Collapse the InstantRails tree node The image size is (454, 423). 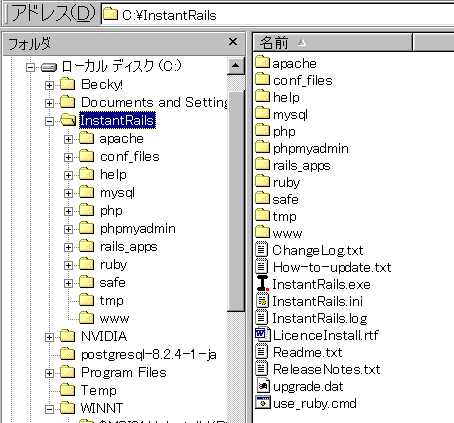pos(49,121)
